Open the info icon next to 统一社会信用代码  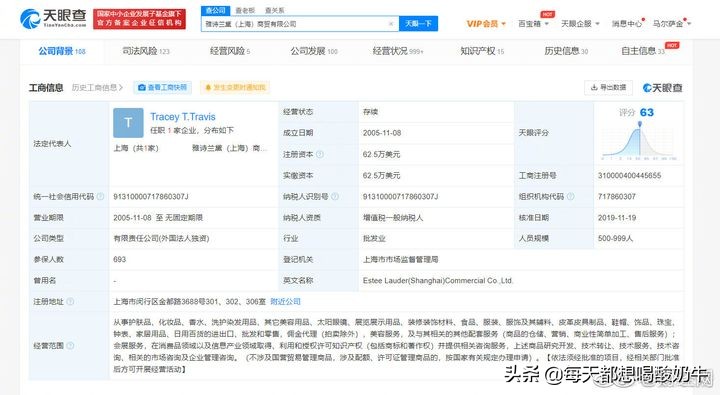100,197
